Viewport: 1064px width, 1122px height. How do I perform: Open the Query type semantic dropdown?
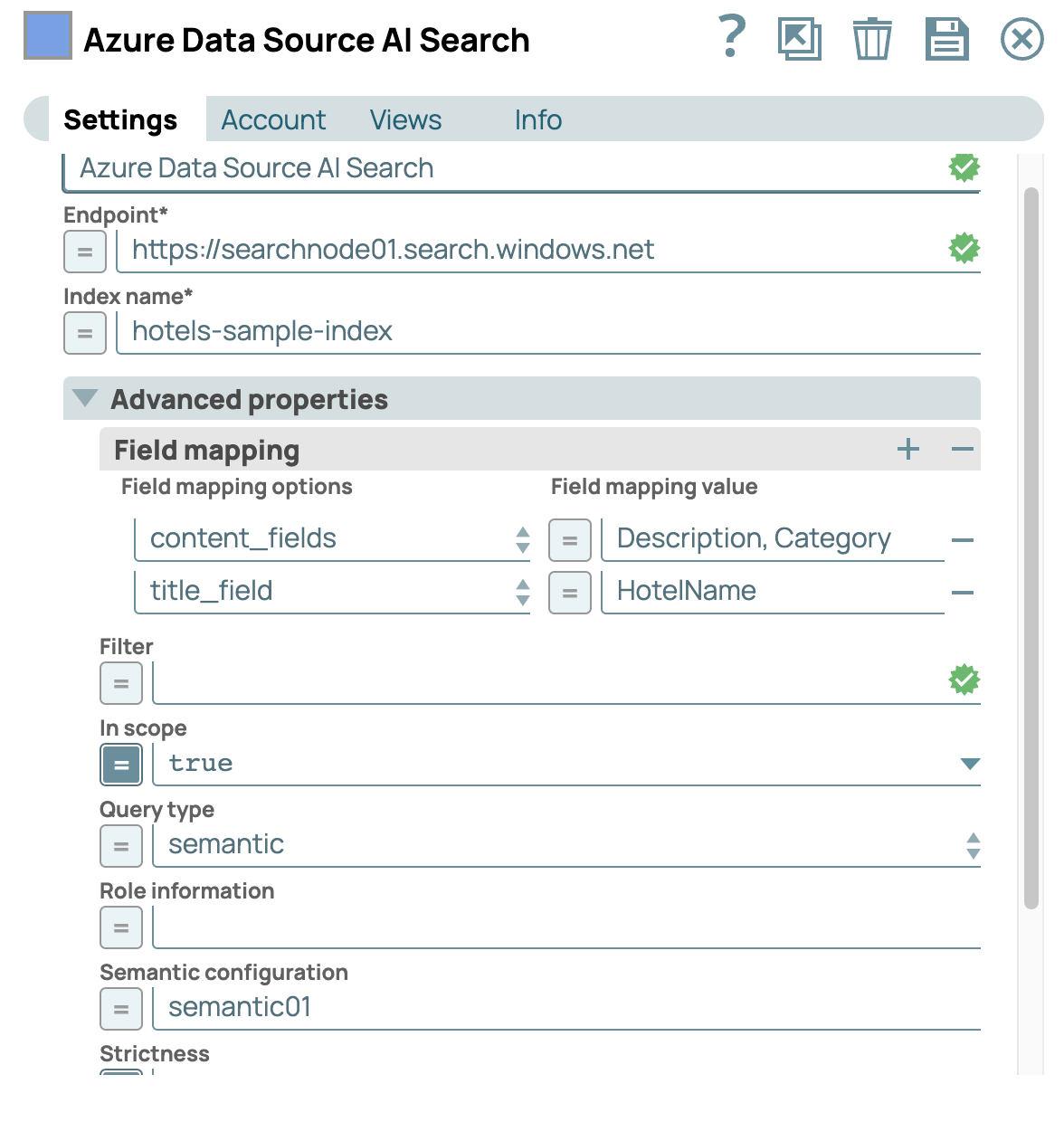coord(973,845)
